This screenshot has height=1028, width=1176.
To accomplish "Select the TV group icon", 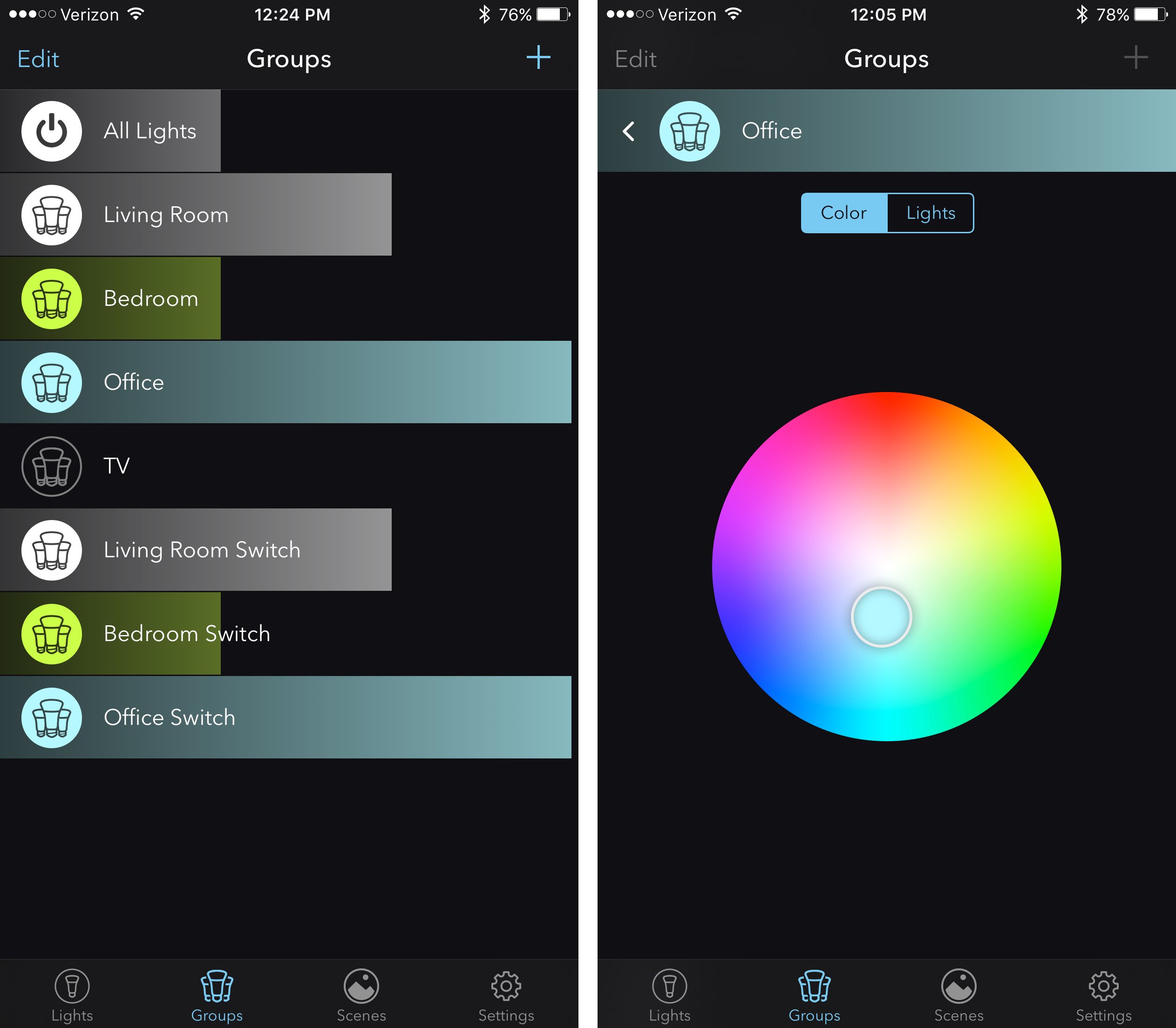I will 51,466.
